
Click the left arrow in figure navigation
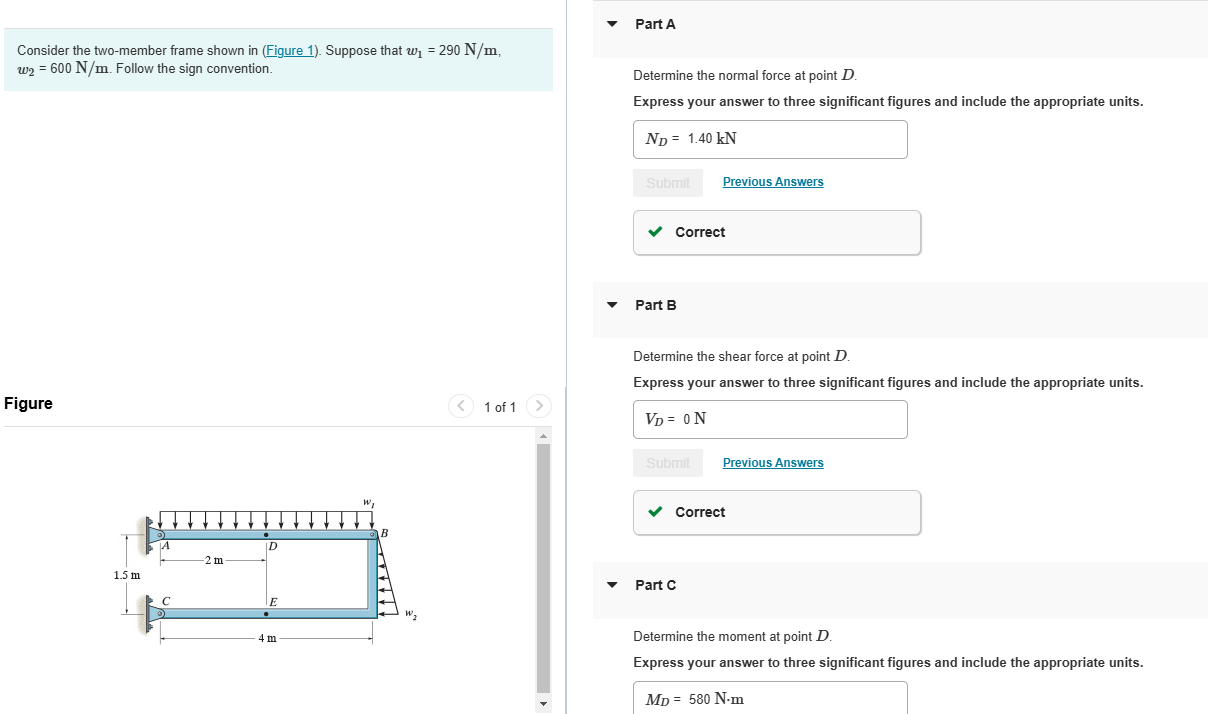461,406
